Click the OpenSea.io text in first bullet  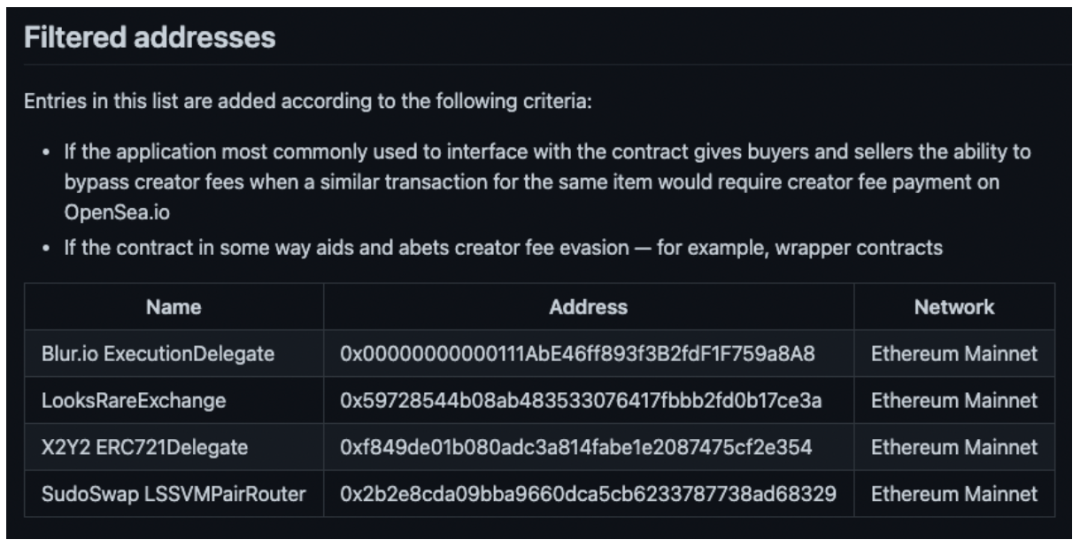(117, 212)
